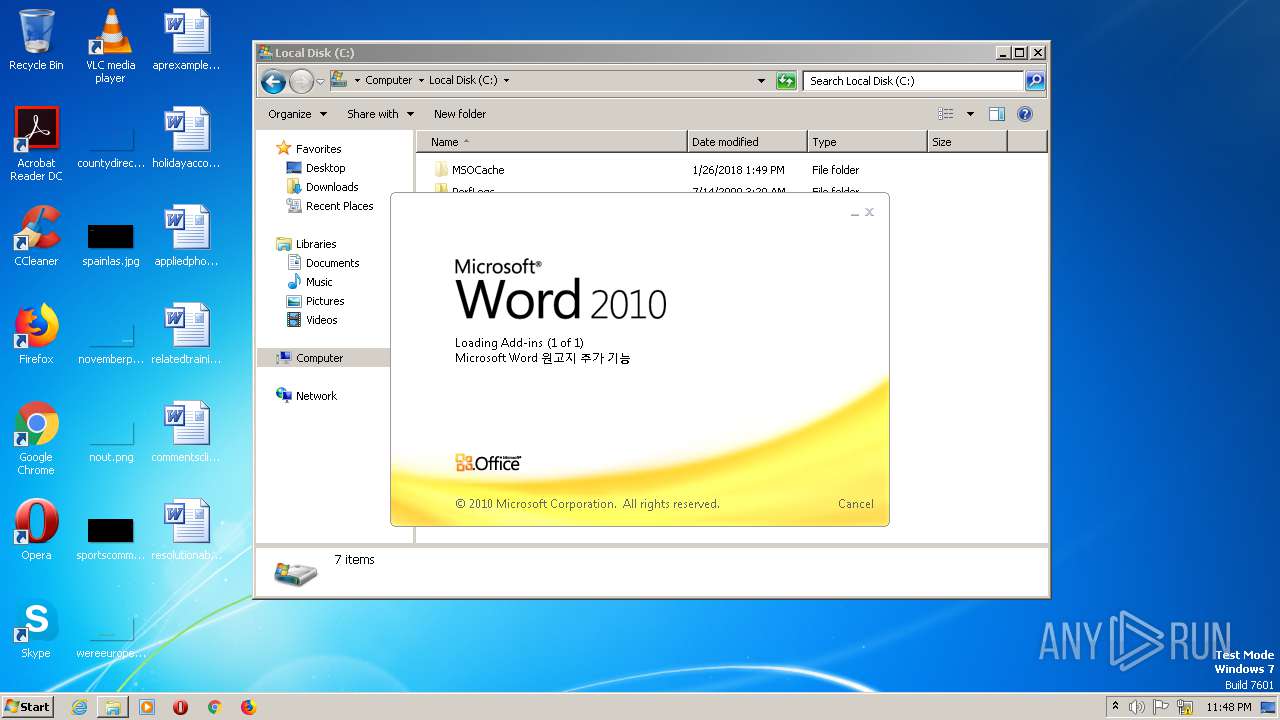Select holidayacco Word document icon
The image size is (1280, 720).
pos(186,138)
